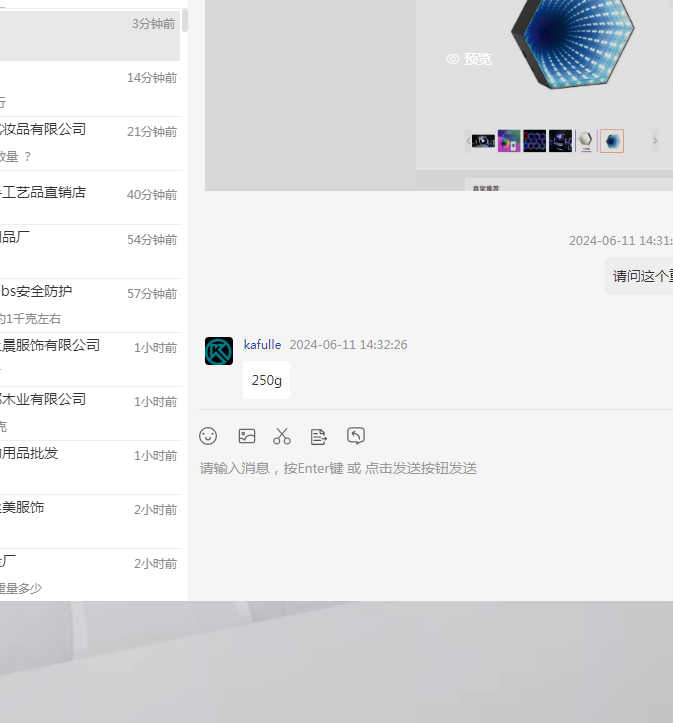Click the kafulle avatar icon
This screenshot has height=723, width=673.
(219, 351)
